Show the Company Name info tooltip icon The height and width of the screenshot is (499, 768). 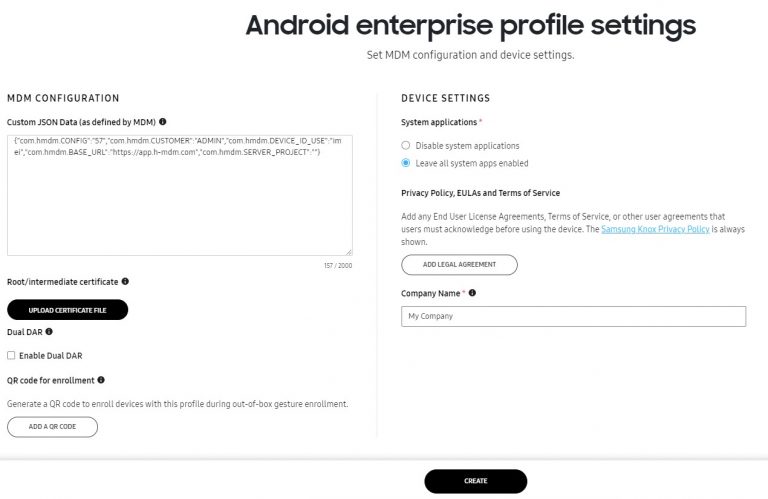click(472, 293)
